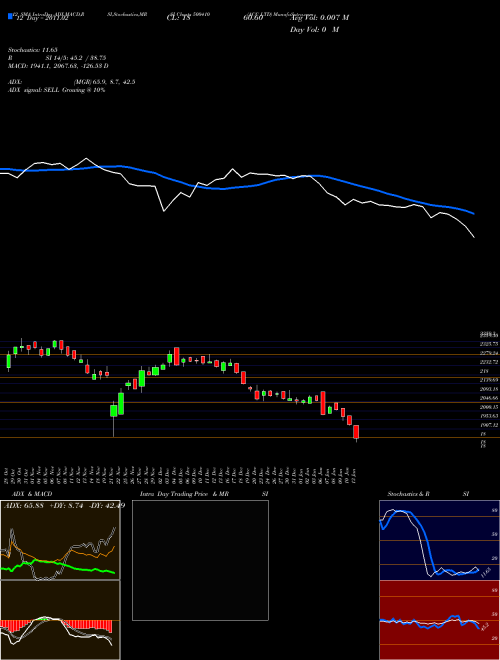Image resolution: width=500 pixels, height=660 pixels.
Task: Click the 'Stochastics: 11.63' indicator line
Action: tap(32, 50)
